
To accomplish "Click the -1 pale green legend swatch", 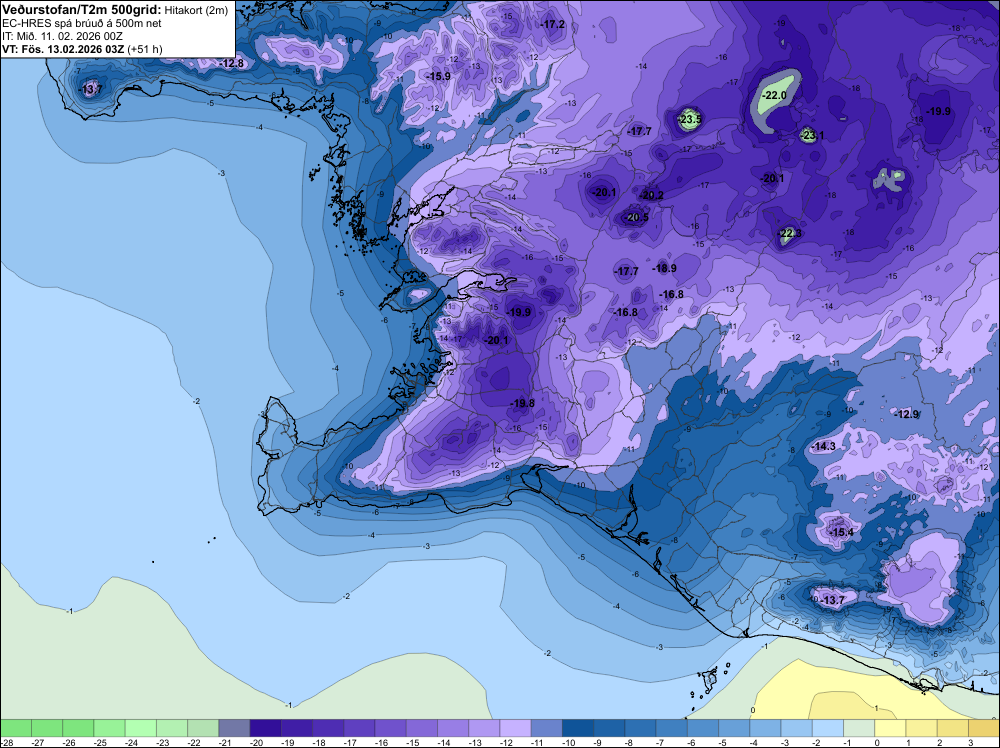I will (859, 728).
